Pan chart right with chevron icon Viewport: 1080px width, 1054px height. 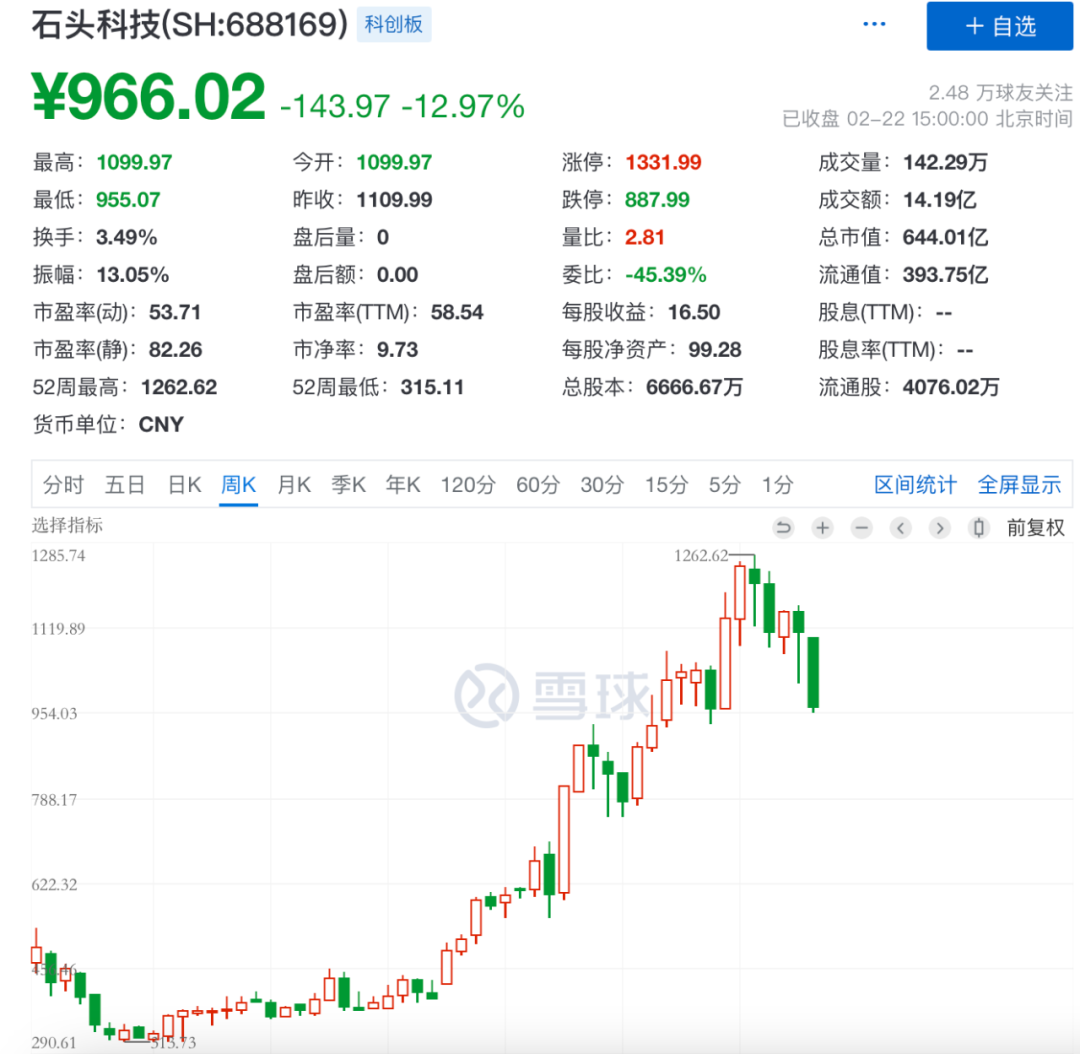point(939,528)
